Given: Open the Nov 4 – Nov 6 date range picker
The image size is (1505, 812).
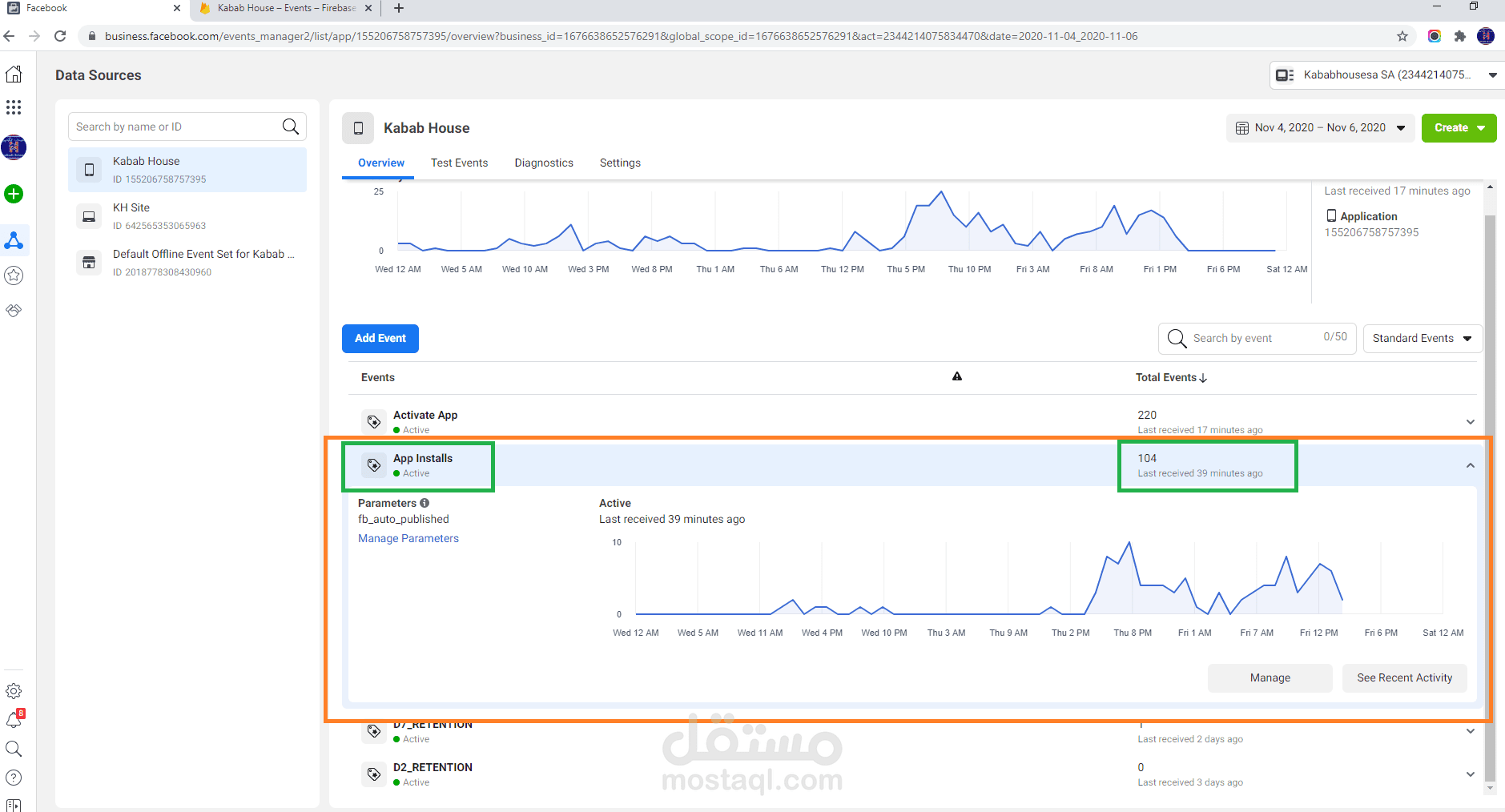Looking at the screenshot, I should [x=1321, y=128].
